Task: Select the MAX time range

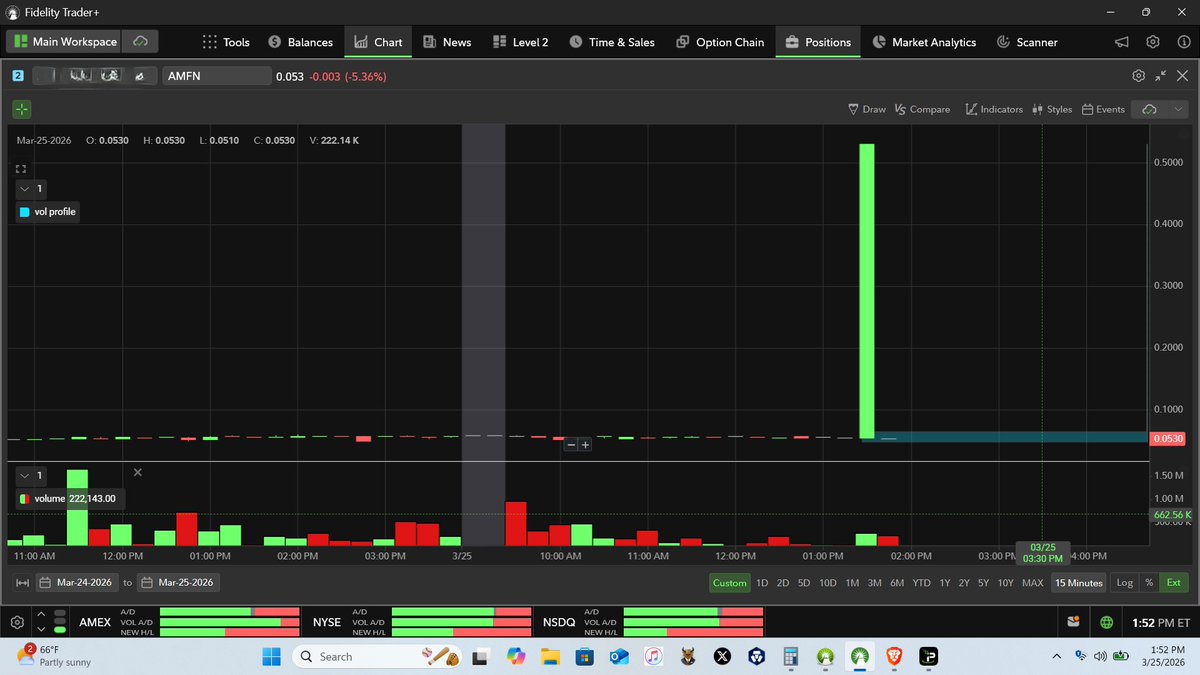Action: click(x=1032, y=583)
